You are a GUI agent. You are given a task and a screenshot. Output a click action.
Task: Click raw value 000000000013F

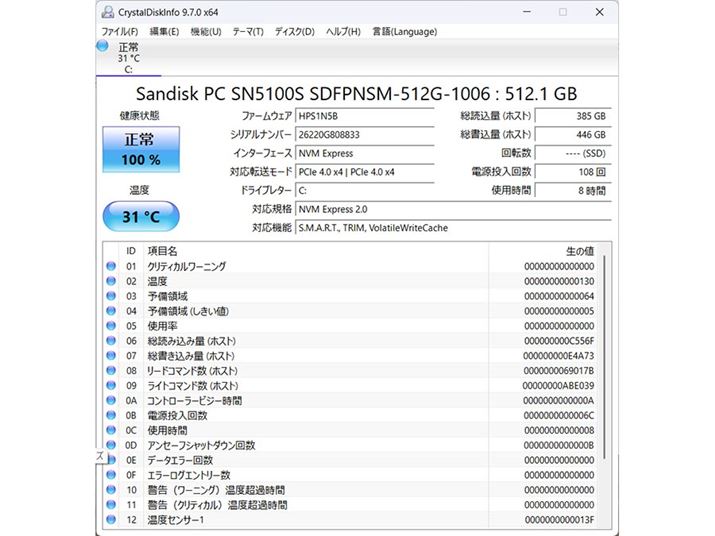[x=560, y=520]
